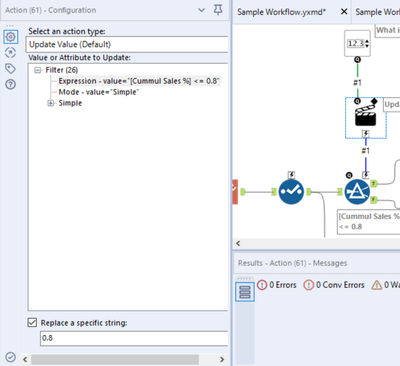Select the Numeric Up Down tool
This screenshot has height=366, width=400.
357,43
